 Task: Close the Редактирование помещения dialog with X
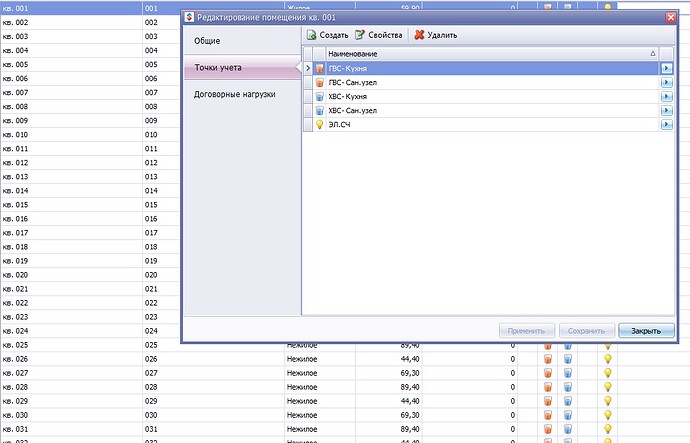[x=670, y=17]
